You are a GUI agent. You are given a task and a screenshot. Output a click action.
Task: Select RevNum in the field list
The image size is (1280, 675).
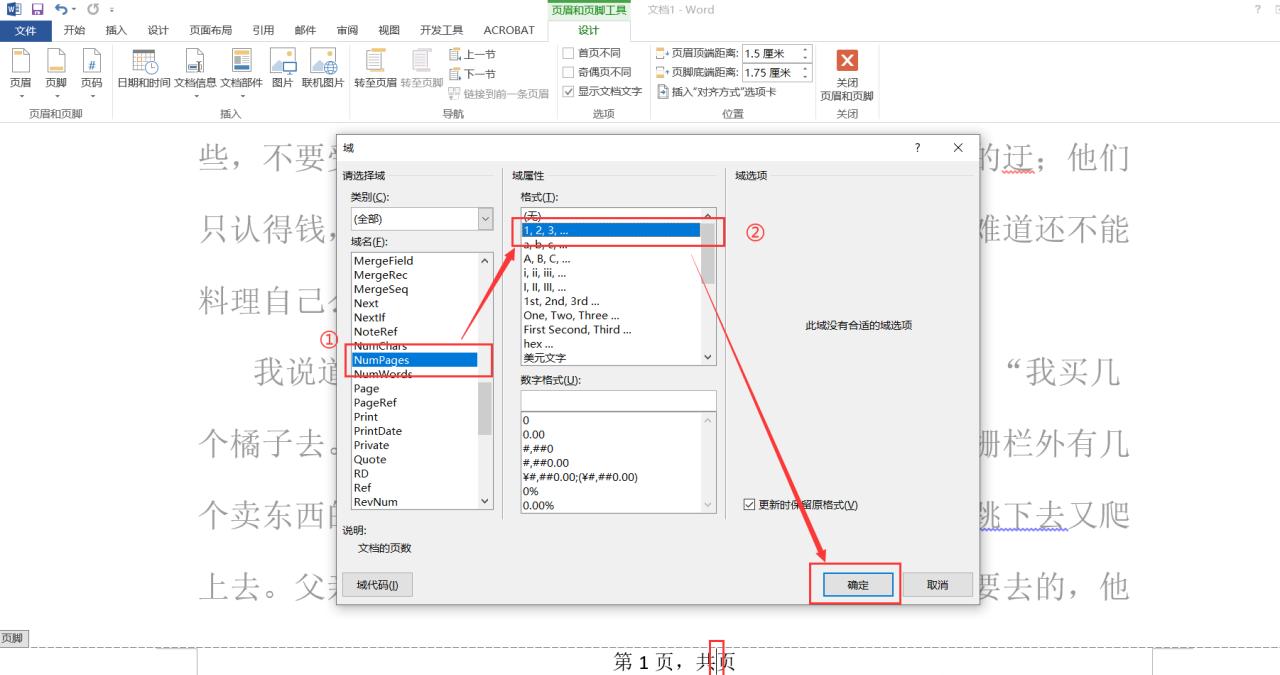414,502
